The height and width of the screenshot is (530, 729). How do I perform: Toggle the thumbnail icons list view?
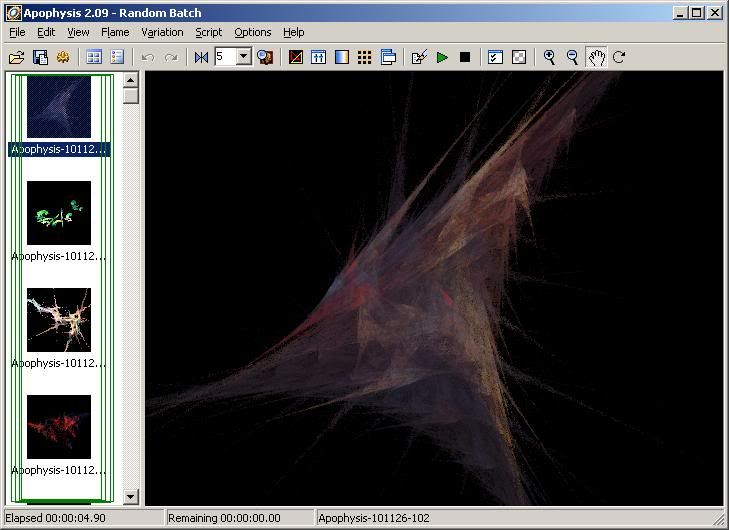[x=94, y=57]
